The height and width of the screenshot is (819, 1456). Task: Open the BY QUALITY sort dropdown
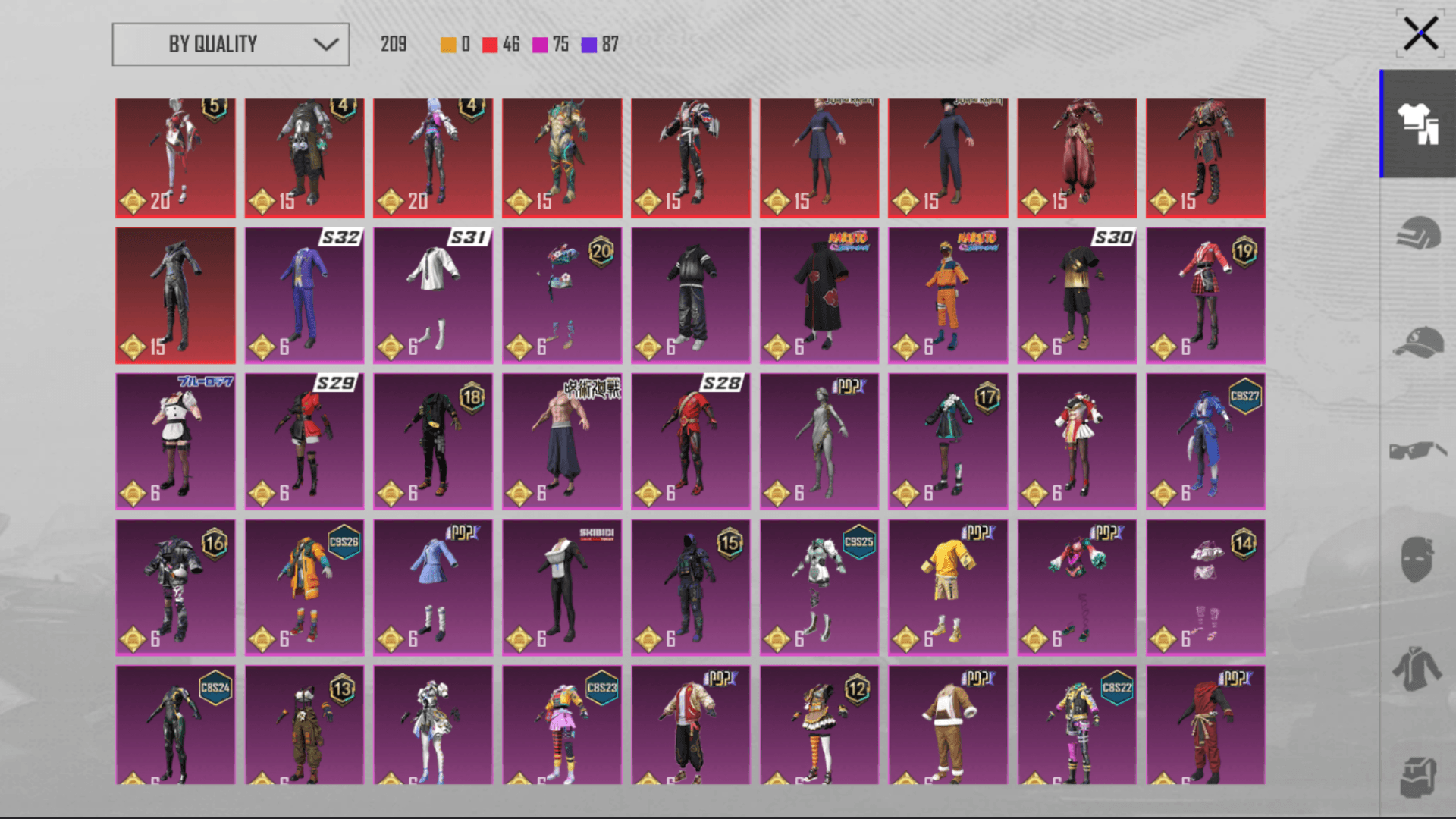pos(231,44)
